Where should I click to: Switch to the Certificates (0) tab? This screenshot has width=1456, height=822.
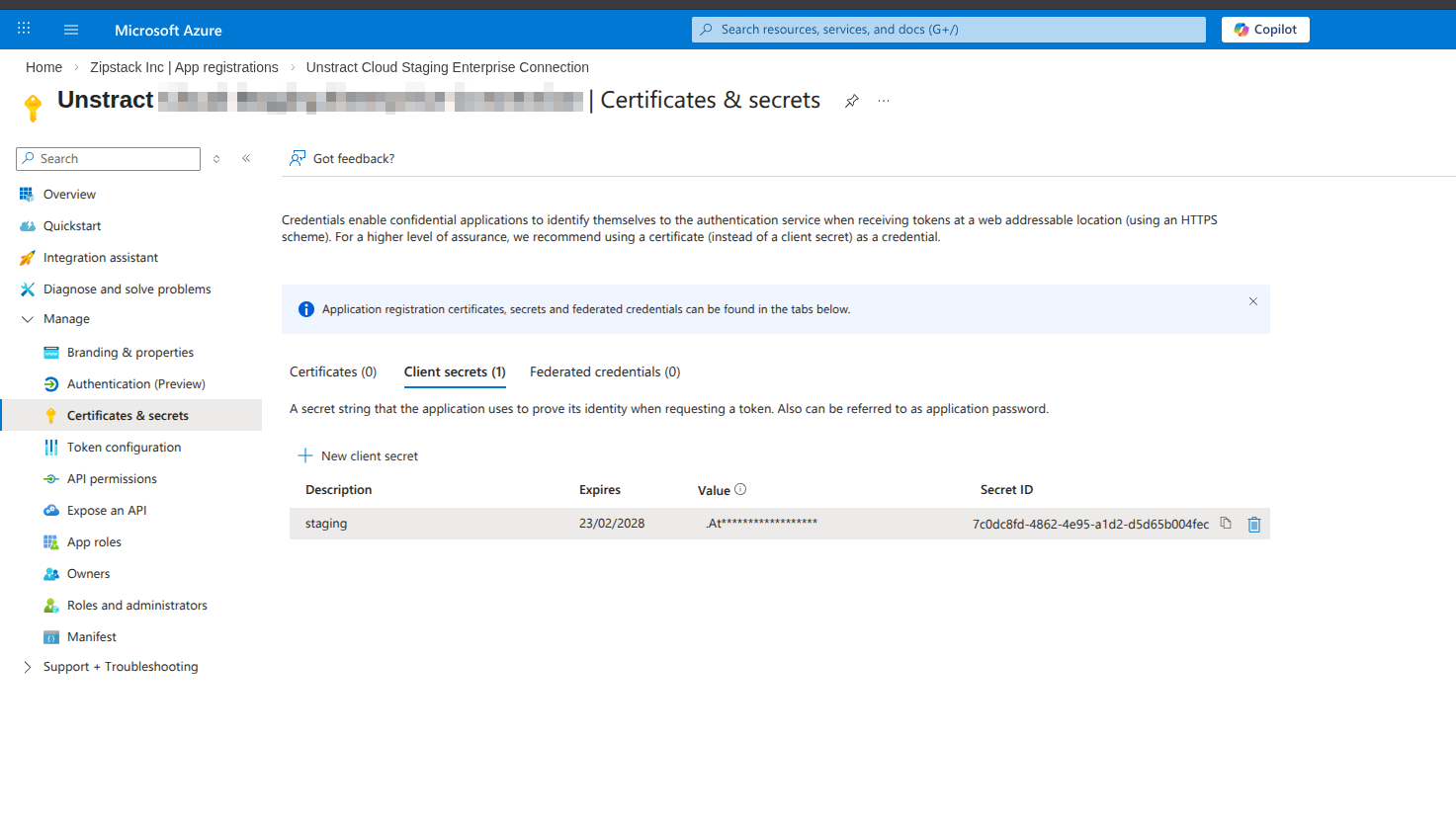[333, 371]
